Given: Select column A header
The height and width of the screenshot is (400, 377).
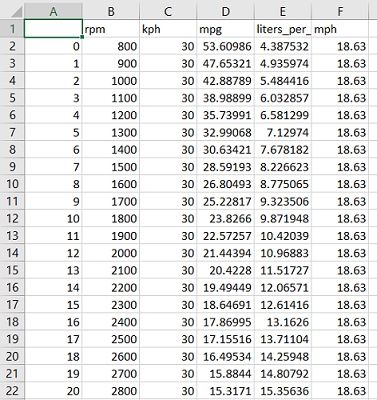Looking at the screenshot, I should [x=53, y=12].
